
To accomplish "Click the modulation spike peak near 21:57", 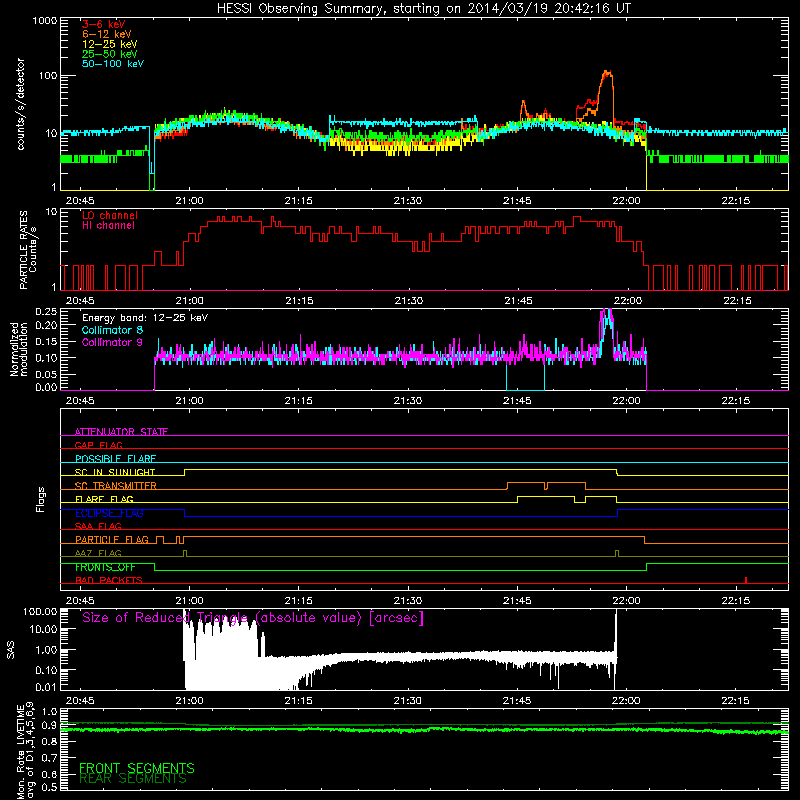I will pos(606,312).
